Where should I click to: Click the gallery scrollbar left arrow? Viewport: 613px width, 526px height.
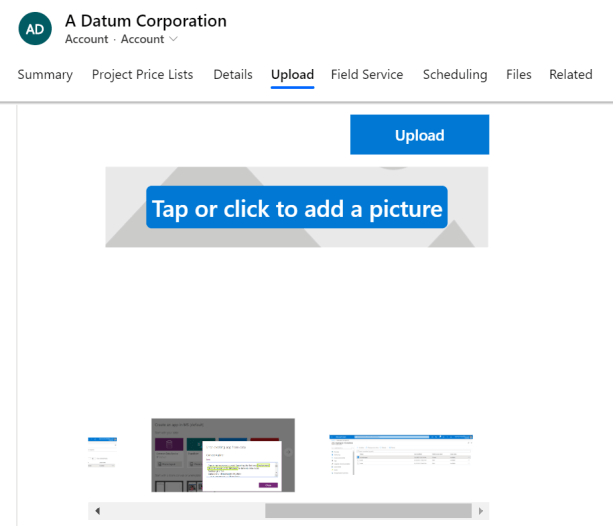pyautogui.click(x=97, y=511)
